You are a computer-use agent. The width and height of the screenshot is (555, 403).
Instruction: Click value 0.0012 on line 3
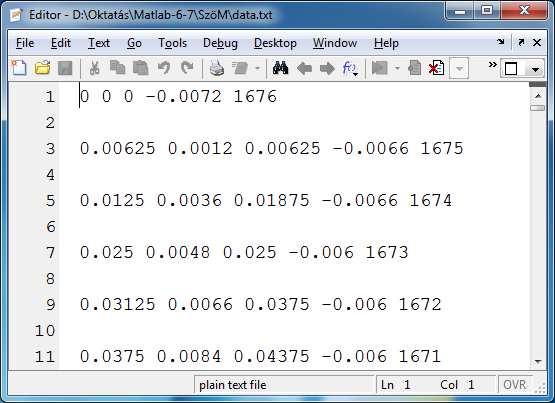(x=200, y=148)
